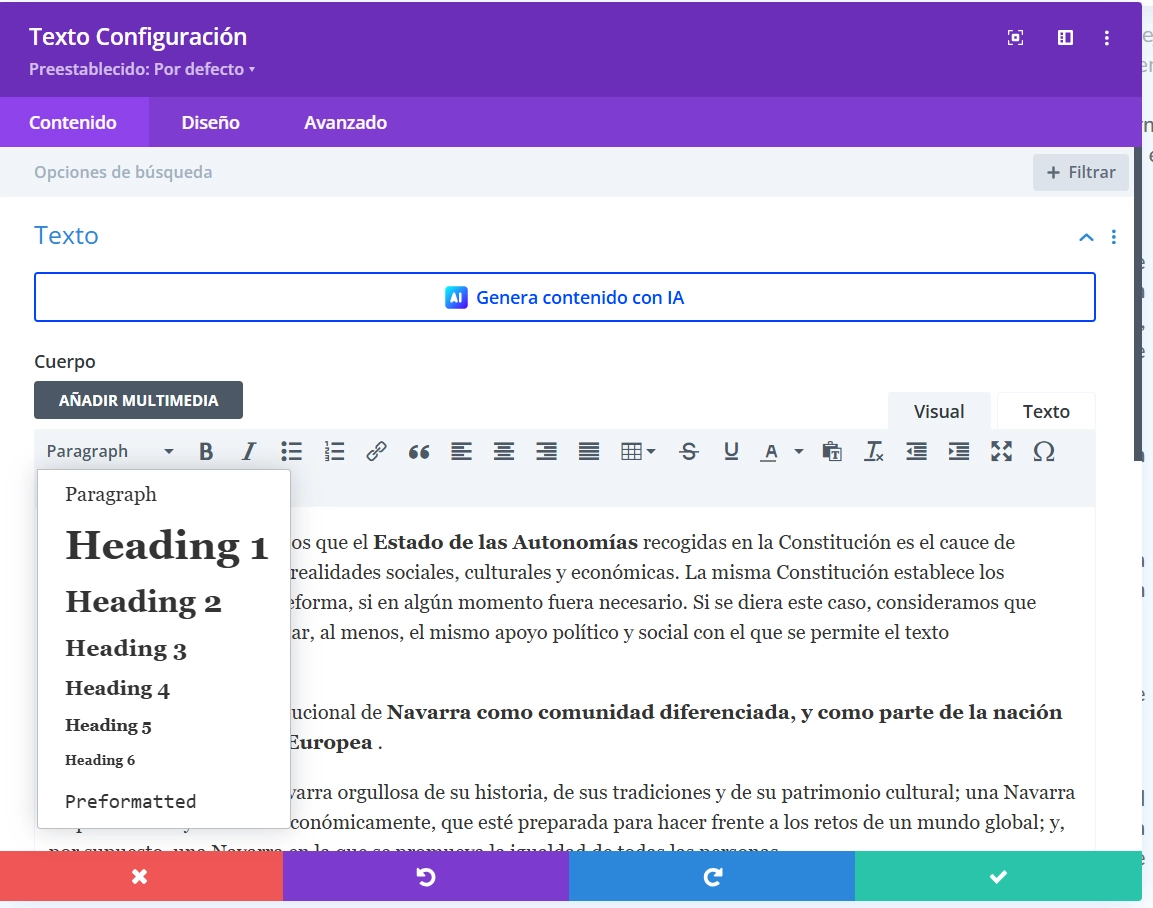Insert a numbered list

coord(334,451)
